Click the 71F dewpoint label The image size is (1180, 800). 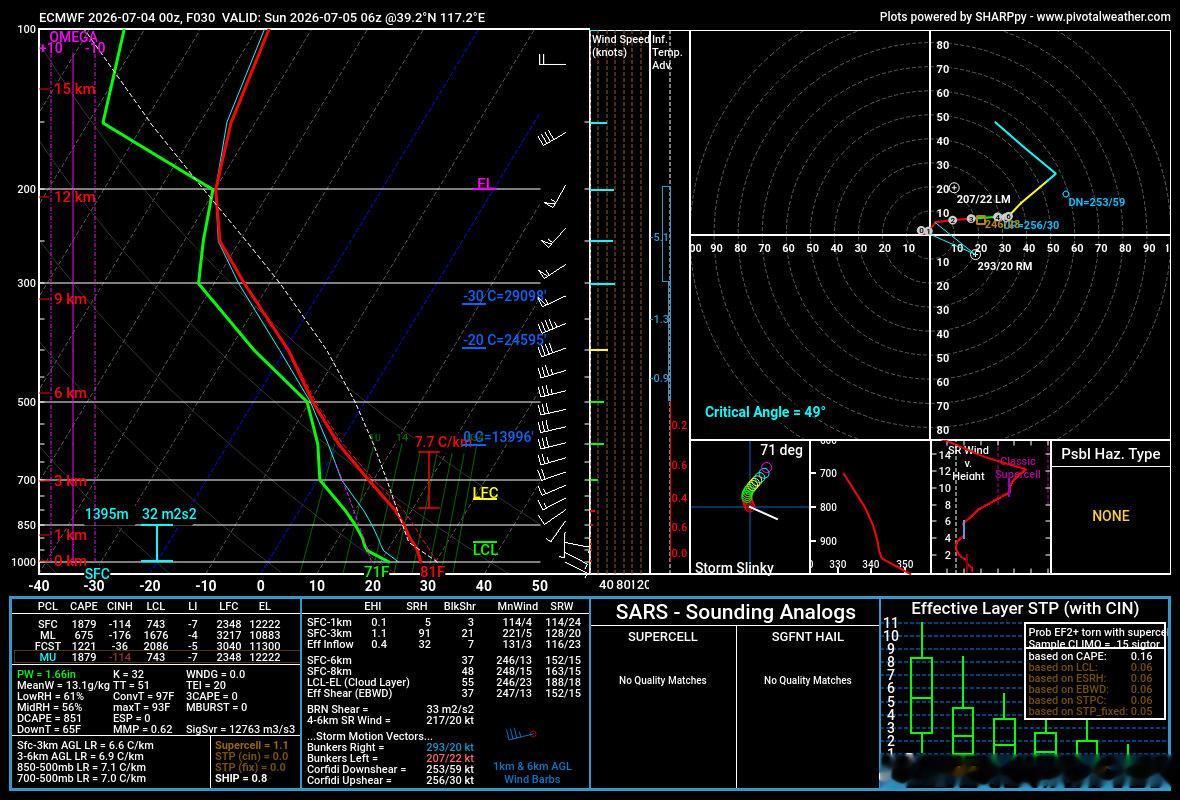(376, 572)
